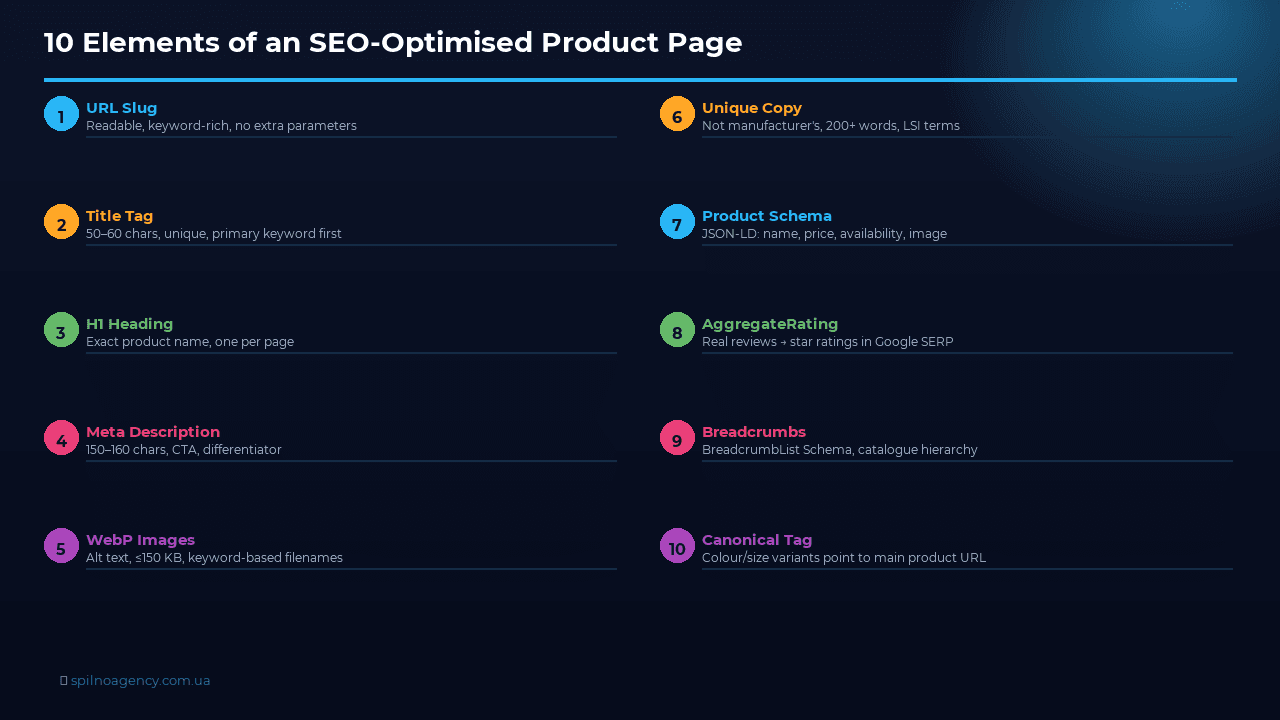Click the blue number 7 circle badge
This screenshot has height=720, width=1280.
[x=677, y=222]
